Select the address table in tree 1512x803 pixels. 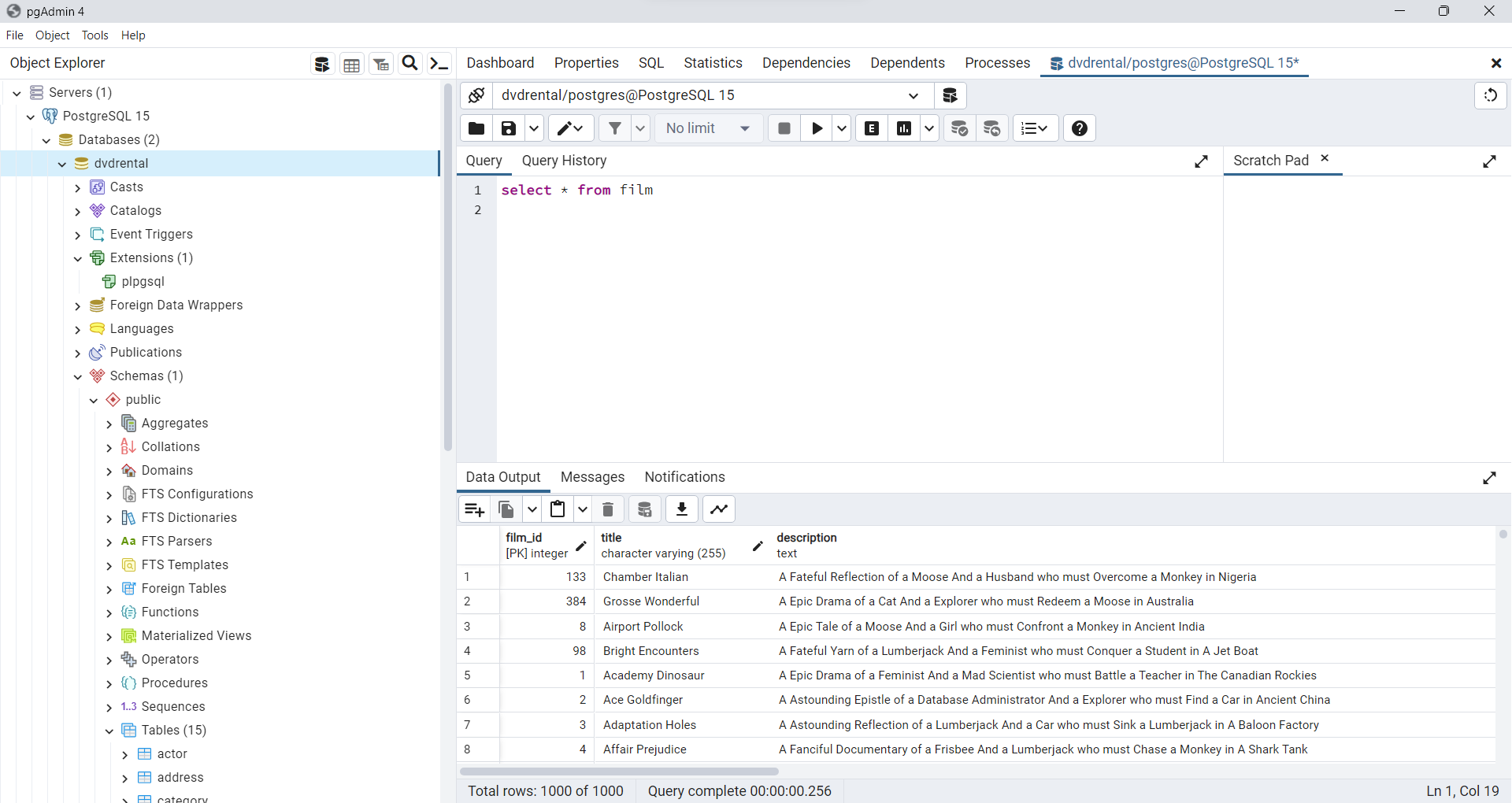click(180, 778)
